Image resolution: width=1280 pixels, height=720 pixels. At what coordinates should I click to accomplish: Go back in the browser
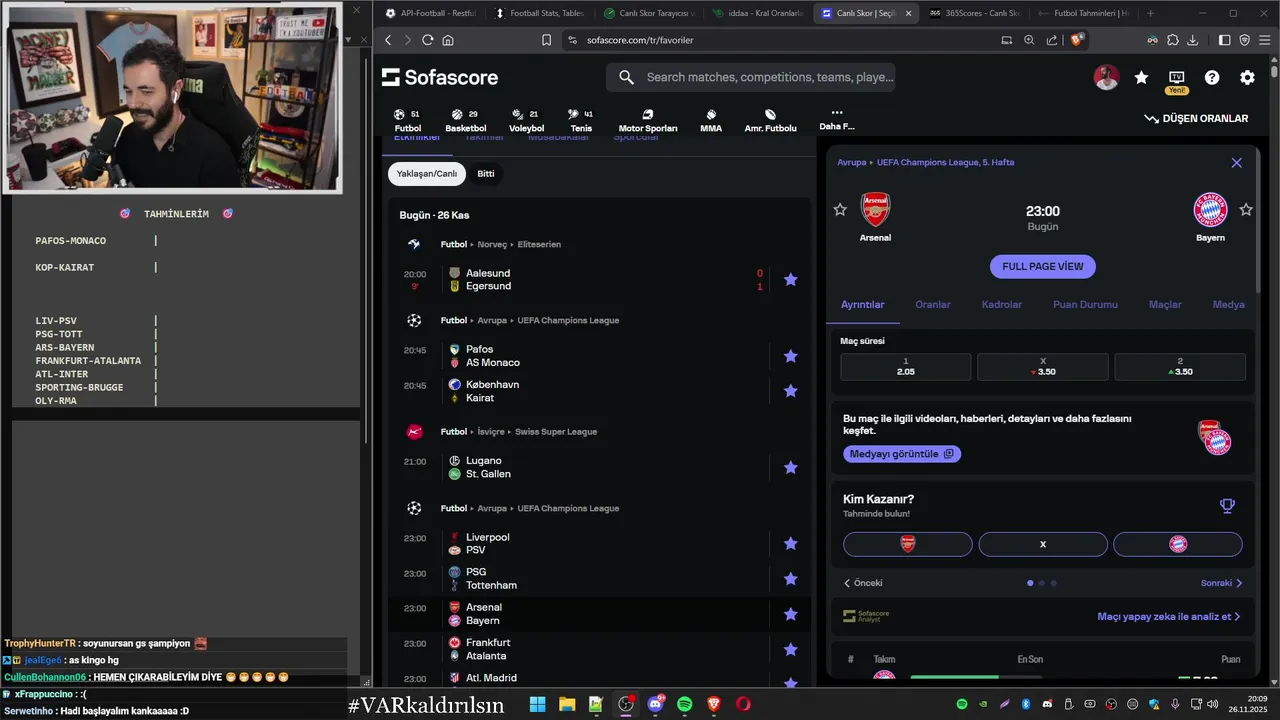point(388,40)
